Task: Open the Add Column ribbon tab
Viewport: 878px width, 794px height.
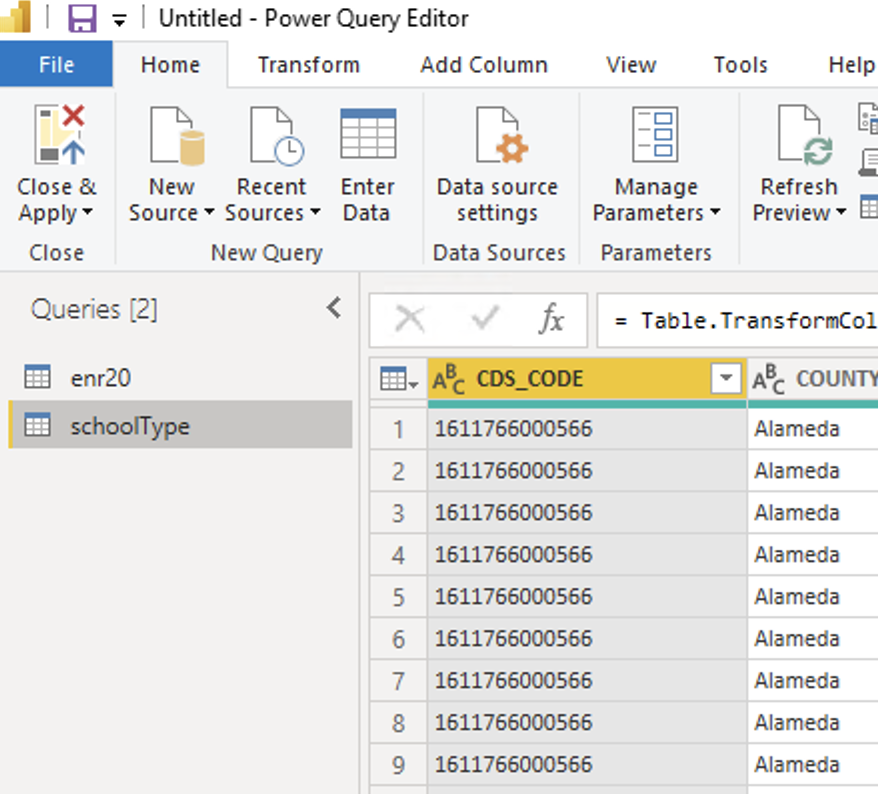Action: click(x=484, y=65)
